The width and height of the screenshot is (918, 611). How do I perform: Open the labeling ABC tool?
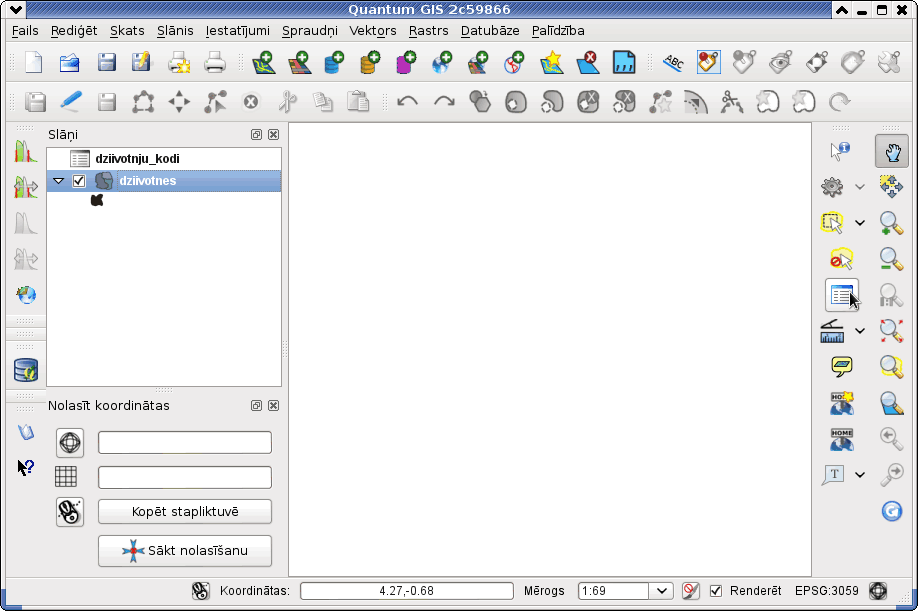click(673, 62)
